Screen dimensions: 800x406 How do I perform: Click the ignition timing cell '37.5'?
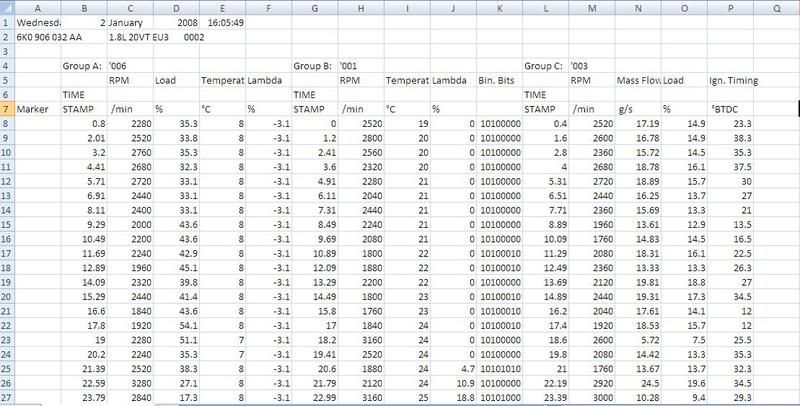[731, 167]
